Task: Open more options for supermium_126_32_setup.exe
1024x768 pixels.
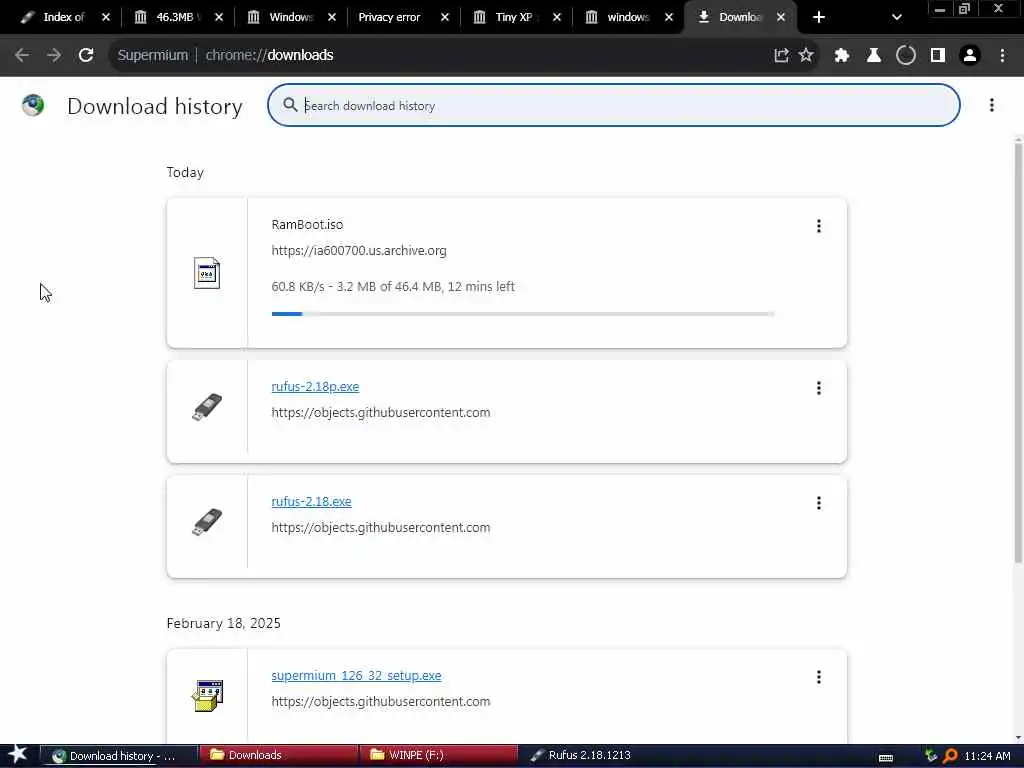Action: pos(818,677)
